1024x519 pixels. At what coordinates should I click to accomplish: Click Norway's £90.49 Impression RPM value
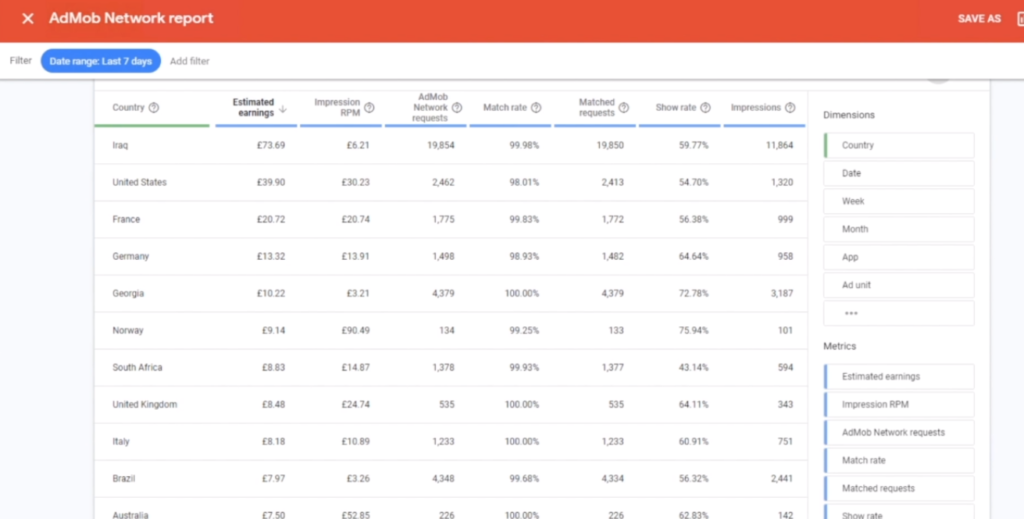(355, 330)
